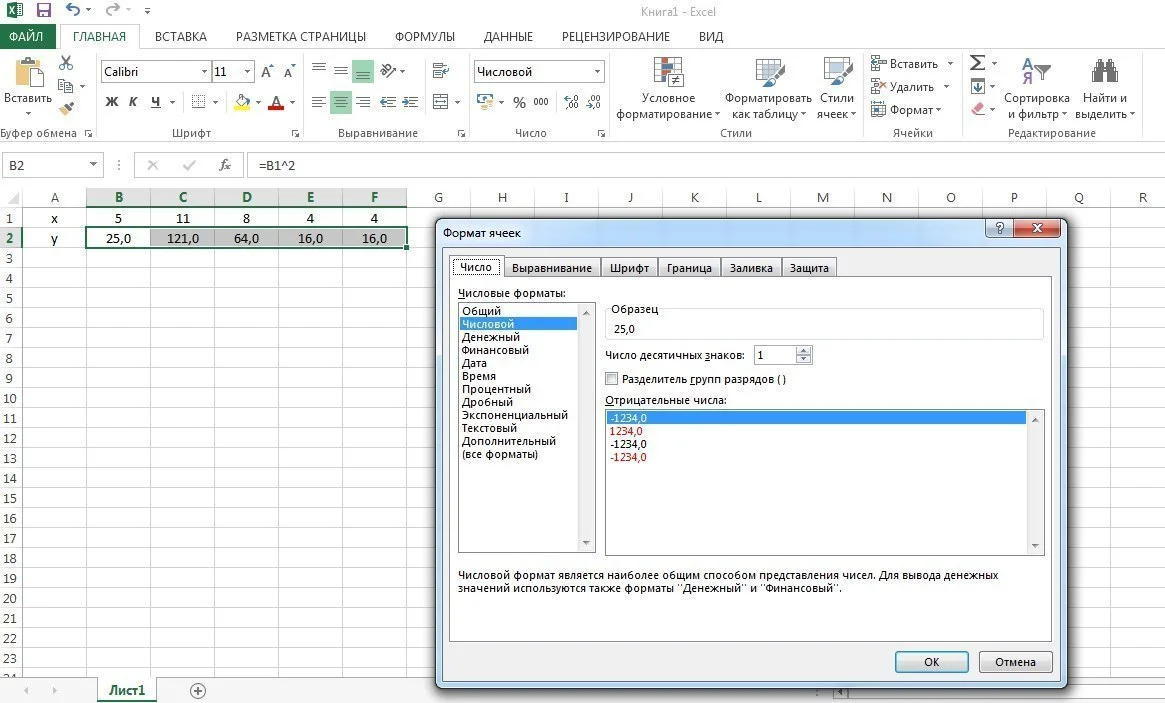Viewport: 1165px width, 703px height.
Task: Click the center align text icon
Action: coord(341,102)
